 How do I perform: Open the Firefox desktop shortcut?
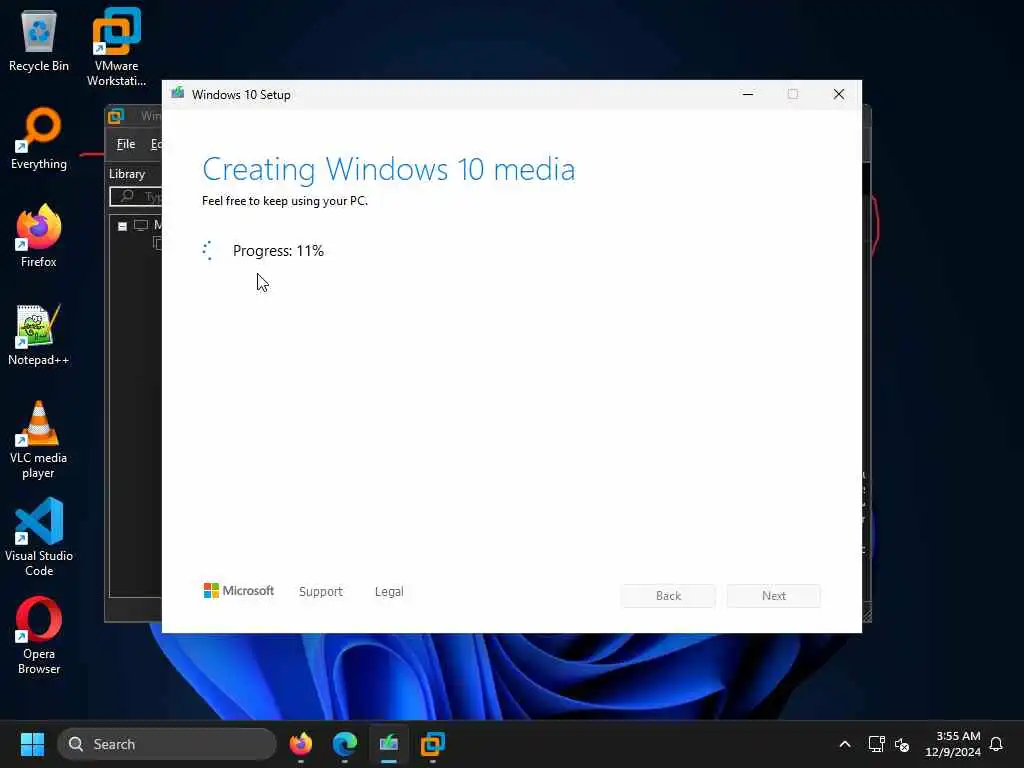point(39,236)
